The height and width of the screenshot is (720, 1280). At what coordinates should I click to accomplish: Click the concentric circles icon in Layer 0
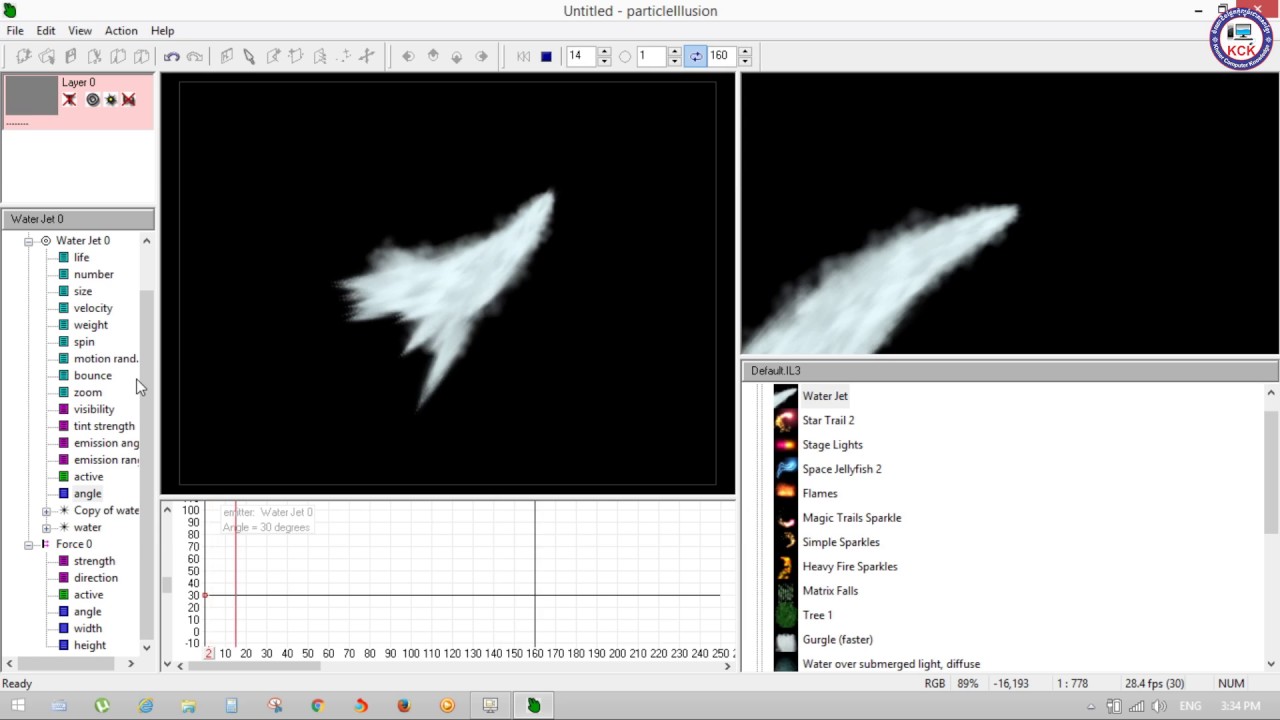pyautogui.click(x=93, y=99)
